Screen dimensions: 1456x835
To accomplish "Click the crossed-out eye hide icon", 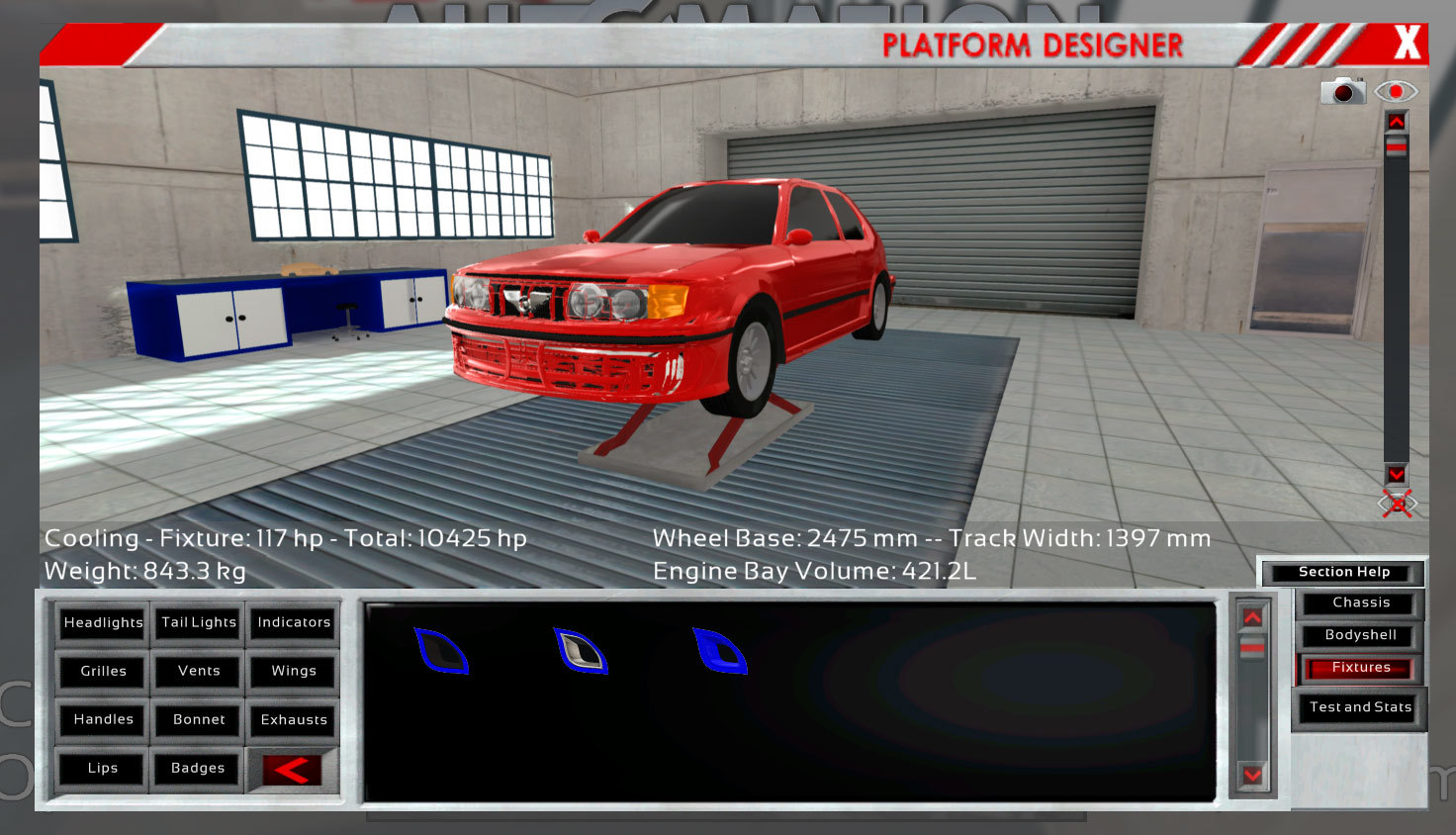I will pyautogui.click(x=1396, y=505).
